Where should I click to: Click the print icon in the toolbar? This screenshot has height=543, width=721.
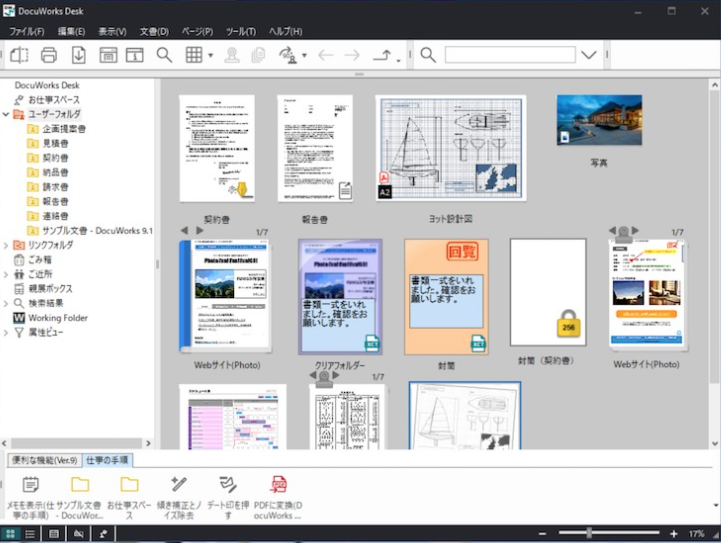[49, 55]
